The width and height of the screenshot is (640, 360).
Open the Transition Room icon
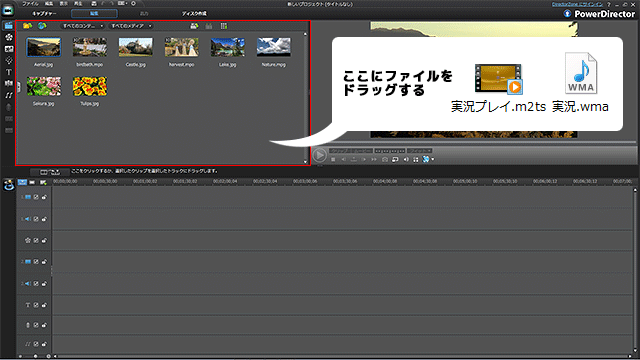click(x=9, y=83)
